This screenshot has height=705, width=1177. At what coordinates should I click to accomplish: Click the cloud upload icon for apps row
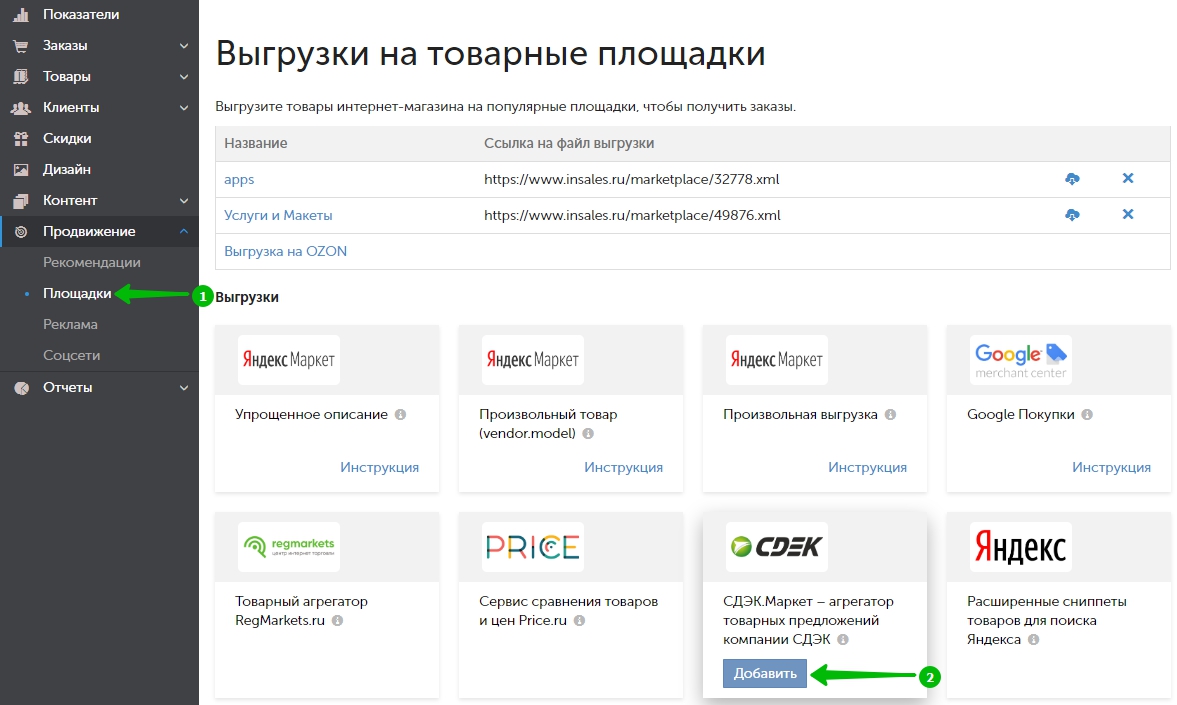click(x=1072, y=179)
